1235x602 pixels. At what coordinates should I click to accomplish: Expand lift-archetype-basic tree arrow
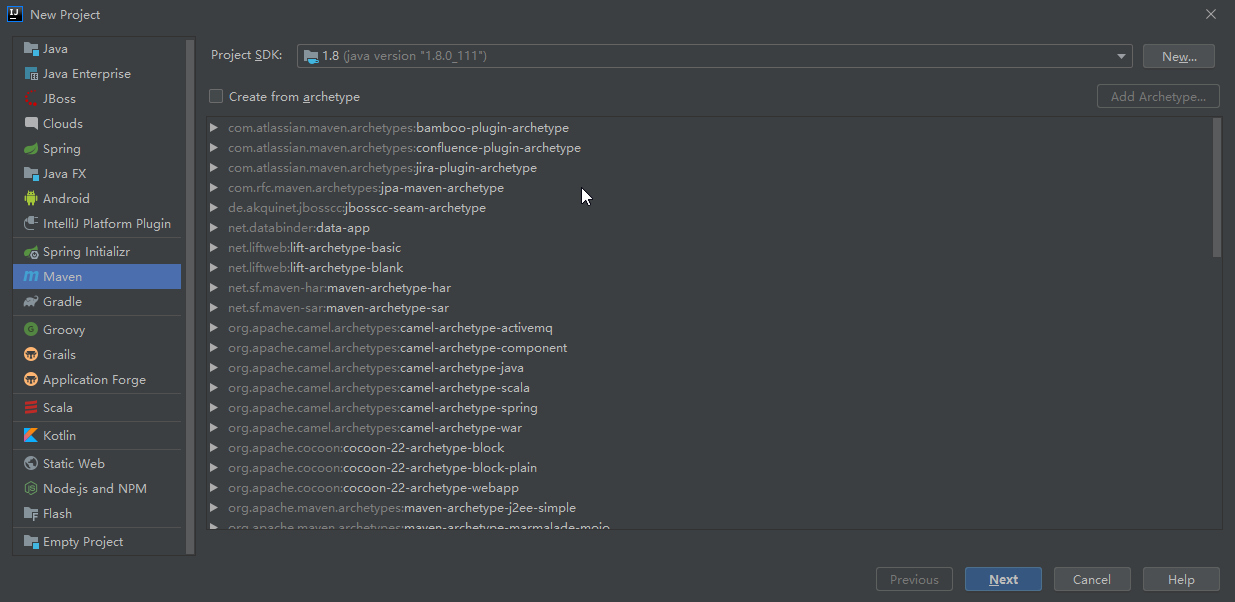214,248
